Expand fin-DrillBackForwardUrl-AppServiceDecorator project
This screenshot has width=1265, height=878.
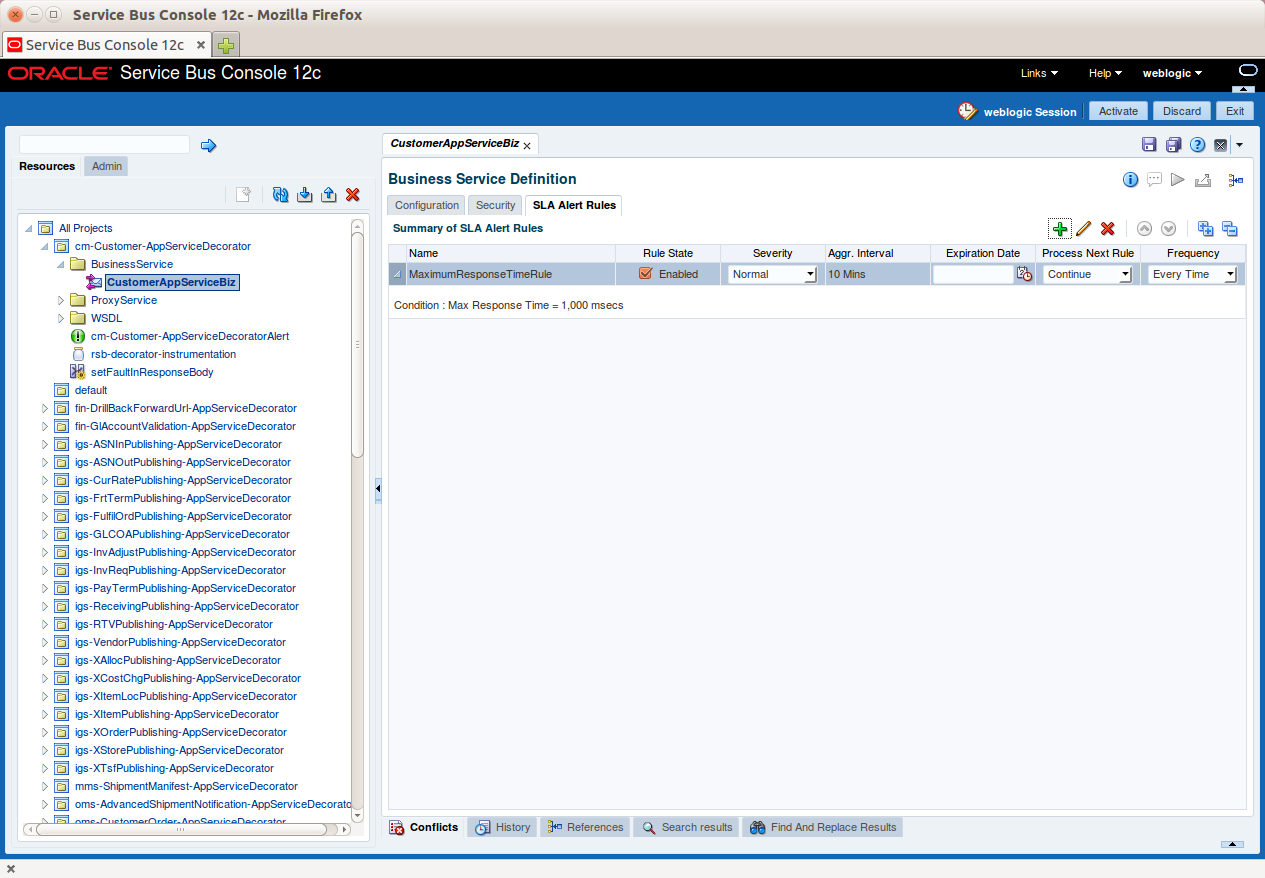(44, 408)
